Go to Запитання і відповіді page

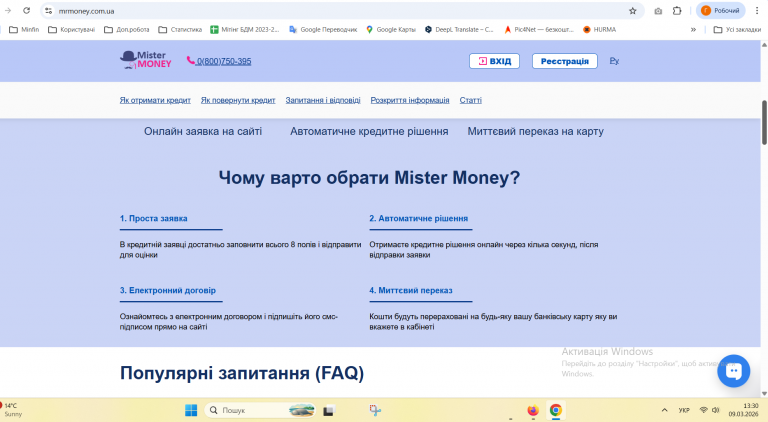[323, 100]
